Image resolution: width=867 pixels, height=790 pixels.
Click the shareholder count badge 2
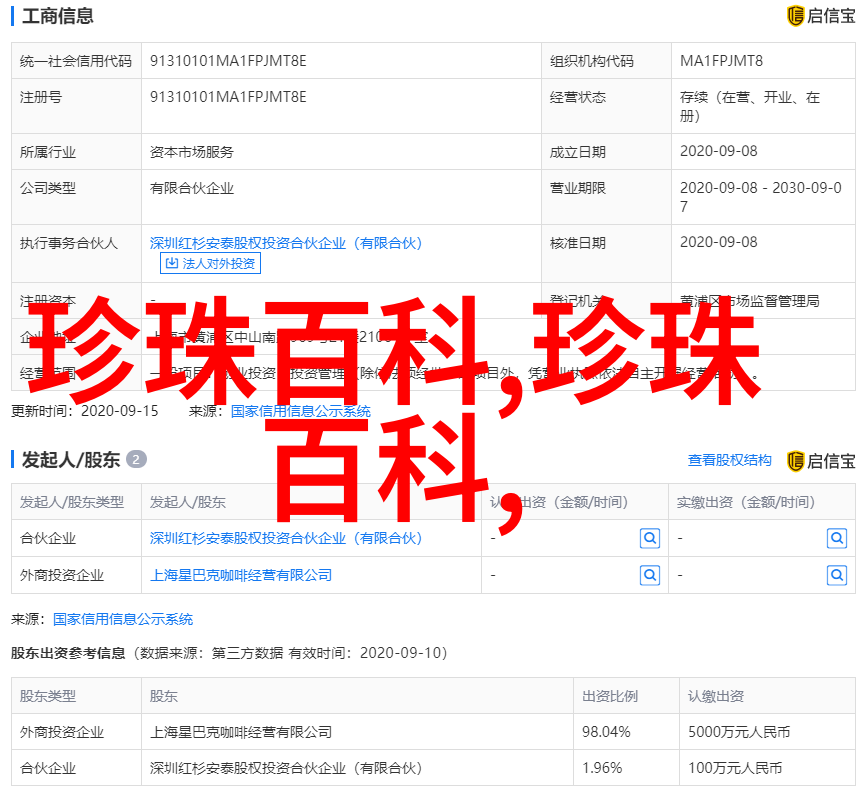(136, 459)
